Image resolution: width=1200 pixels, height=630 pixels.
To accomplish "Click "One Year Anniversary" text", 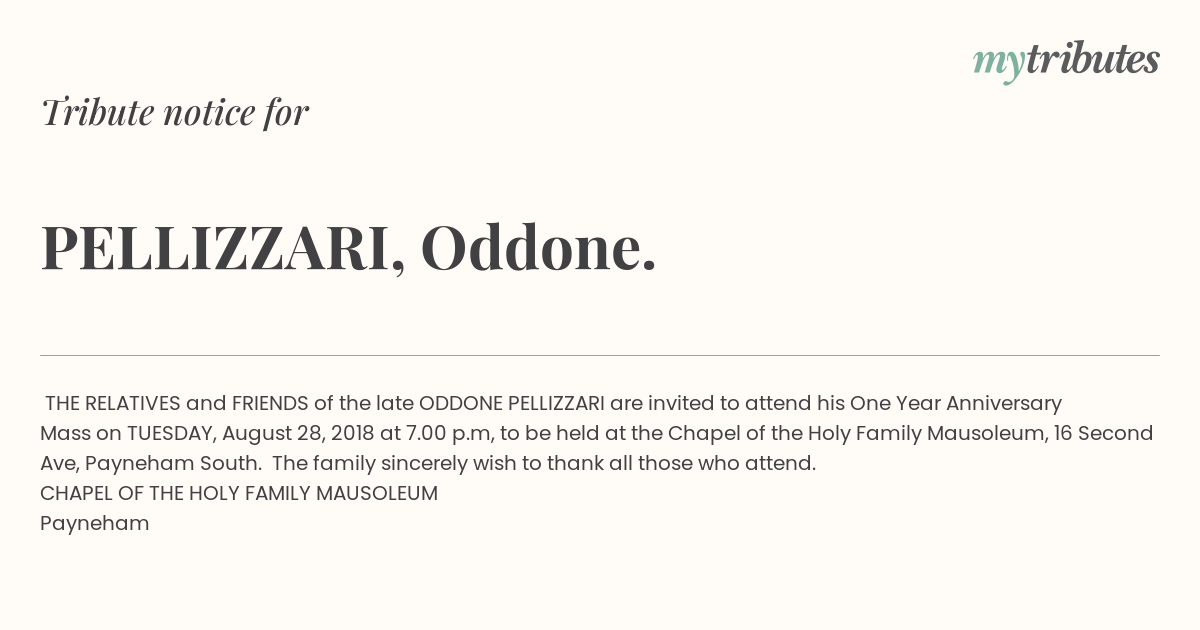I will coord(956,403).
